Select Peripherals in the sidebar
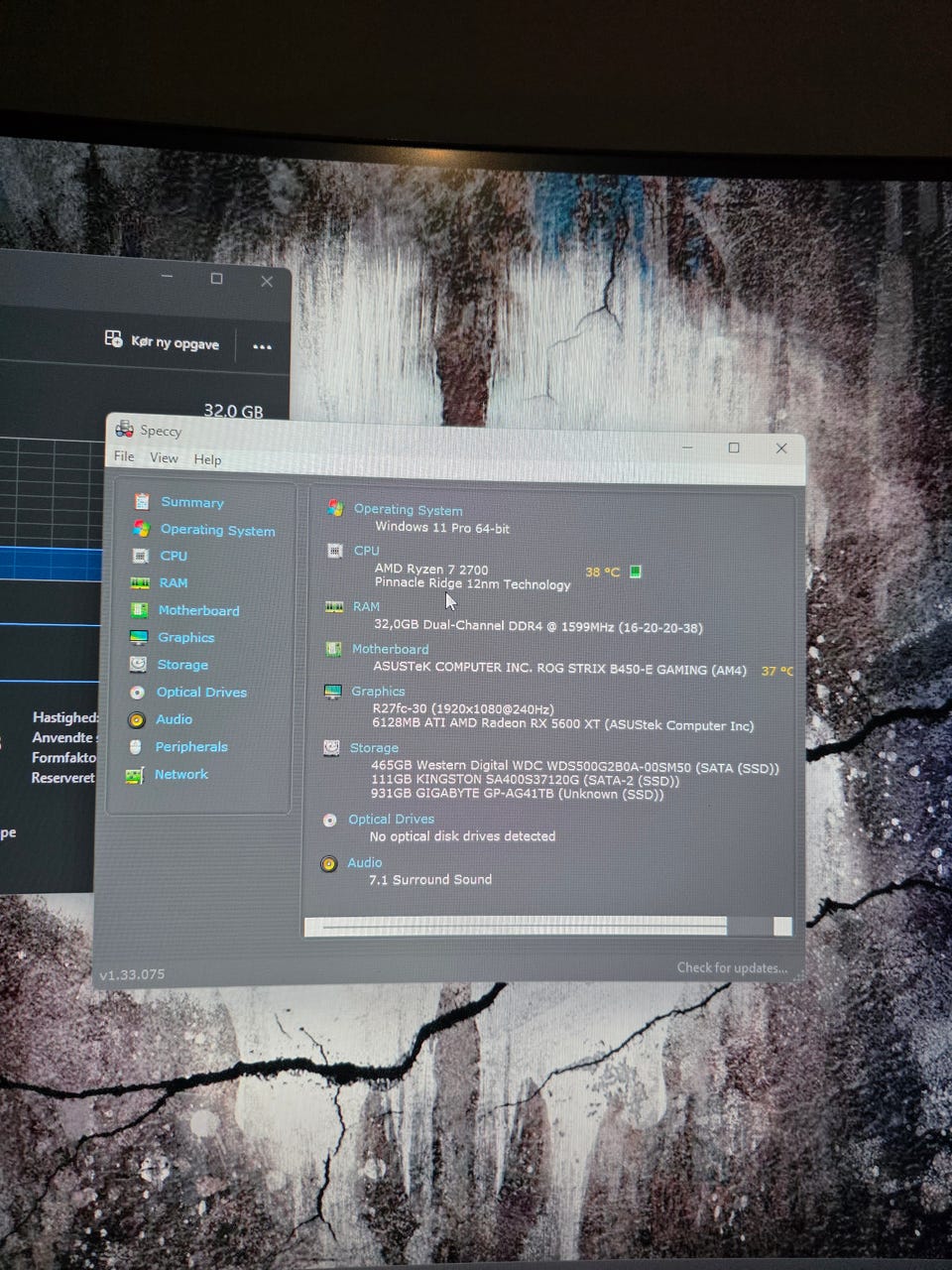The height and width of the screenshot is (1270, 952). [x=191, y=747]
